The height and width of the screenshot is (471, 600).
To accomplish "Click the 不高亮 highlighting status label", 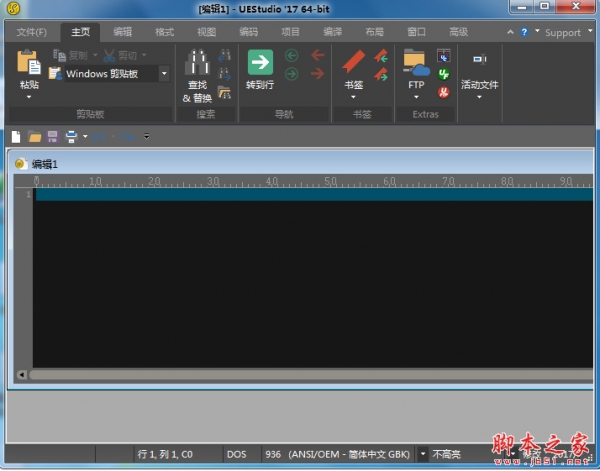I will pyautogui.click(x=448, y=454).
